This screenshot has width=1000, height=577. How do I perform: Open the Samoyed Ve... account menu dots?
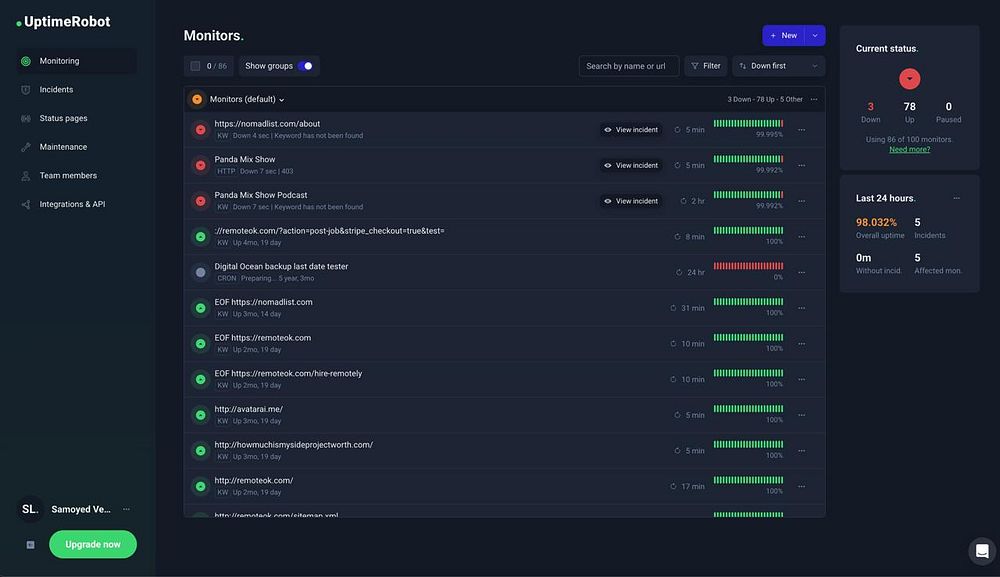pos(126,510)
